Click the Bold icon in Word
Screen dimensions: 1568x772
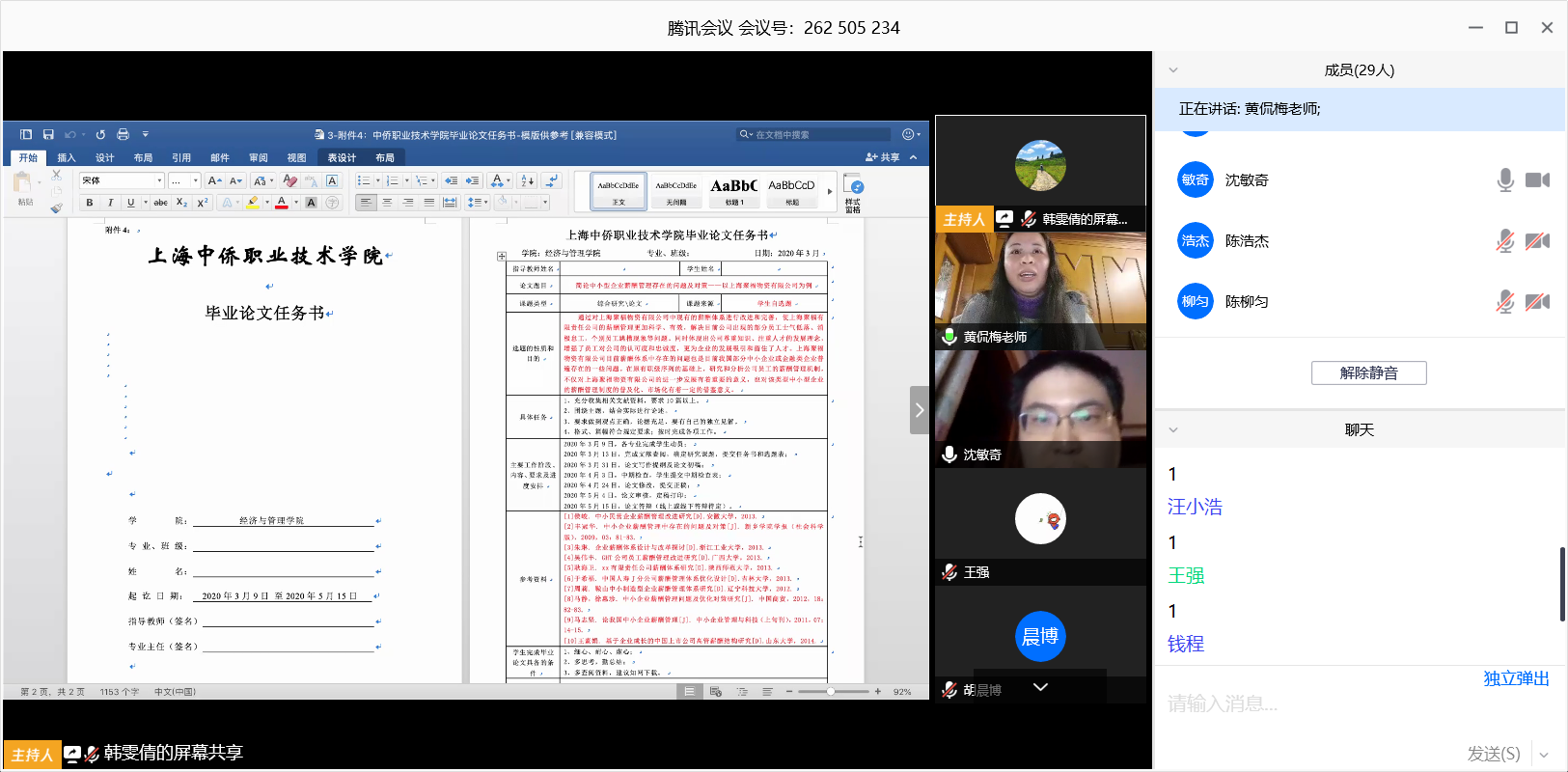click(90, 203)
